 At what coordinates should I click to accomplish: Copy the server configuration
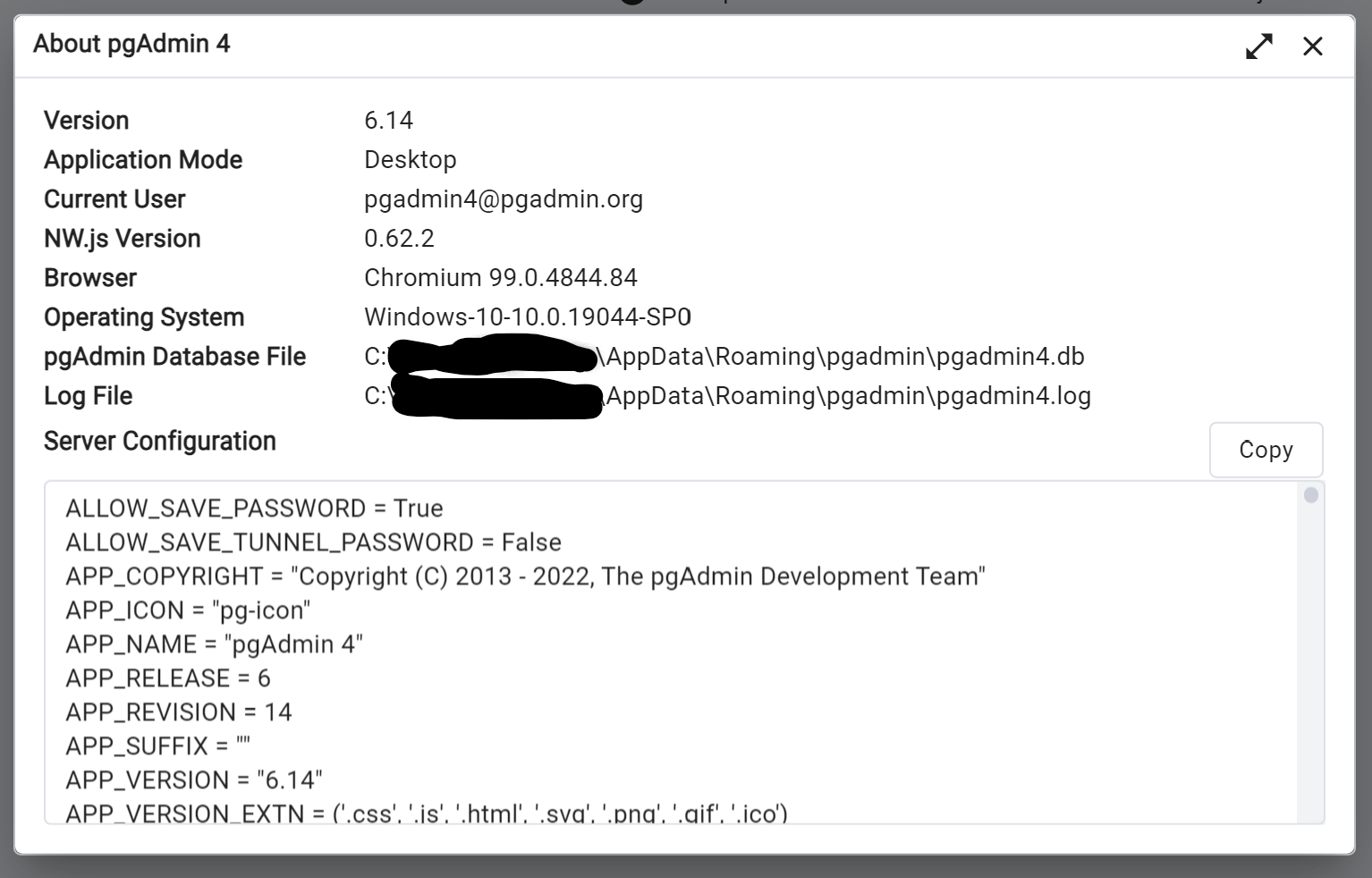tap(1265, 450)
